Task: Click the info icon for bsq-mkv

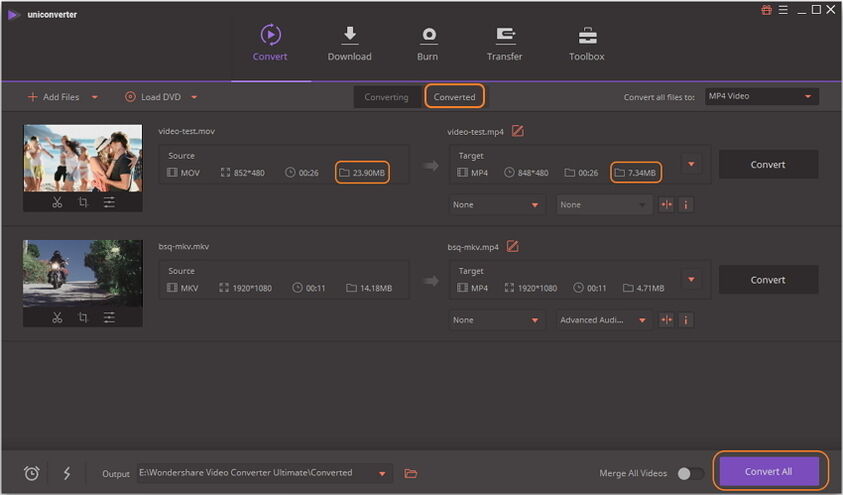Action: tap(685, 320)
